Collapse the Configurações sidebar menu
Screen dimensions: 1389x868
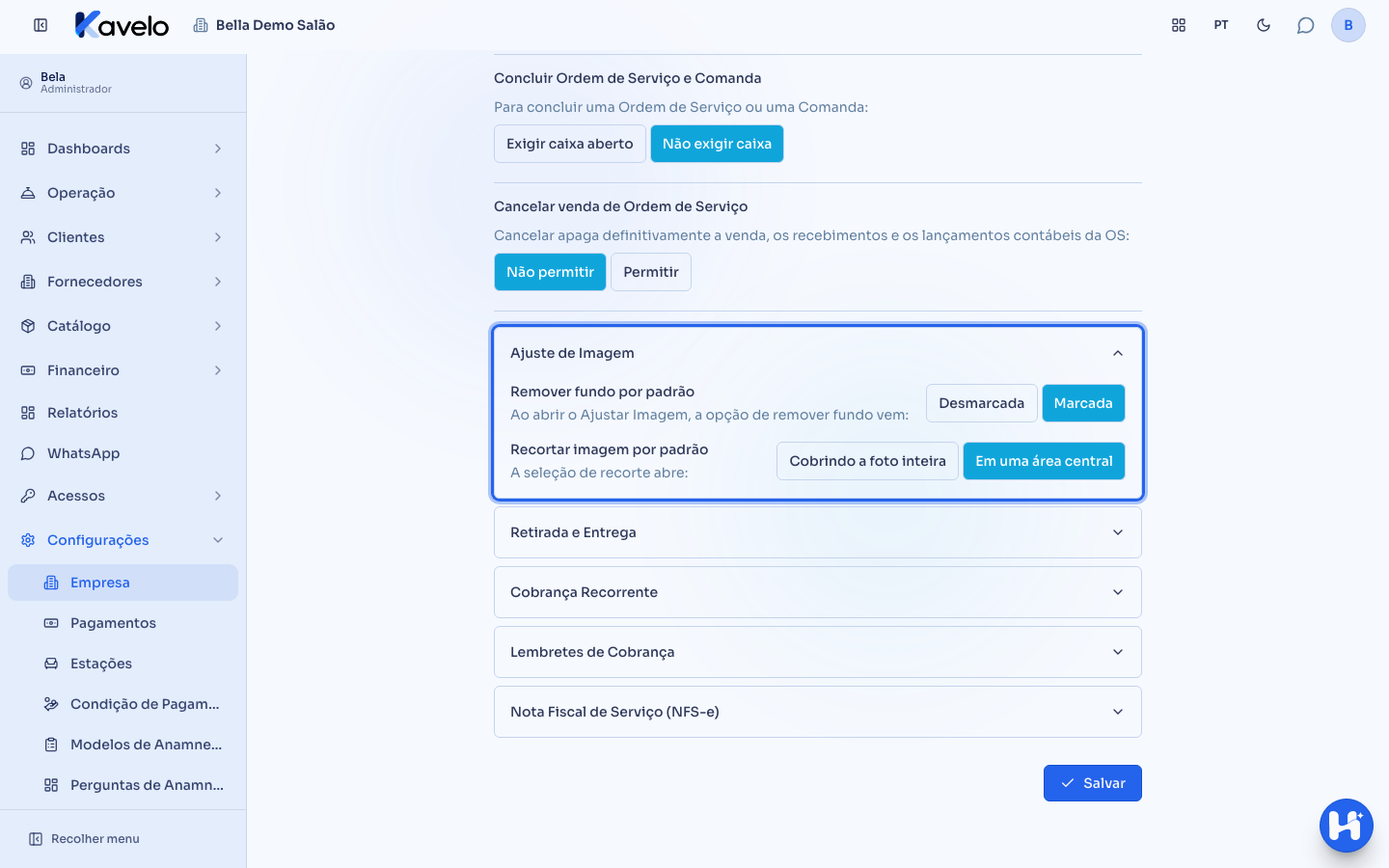[x=123, y=540]
